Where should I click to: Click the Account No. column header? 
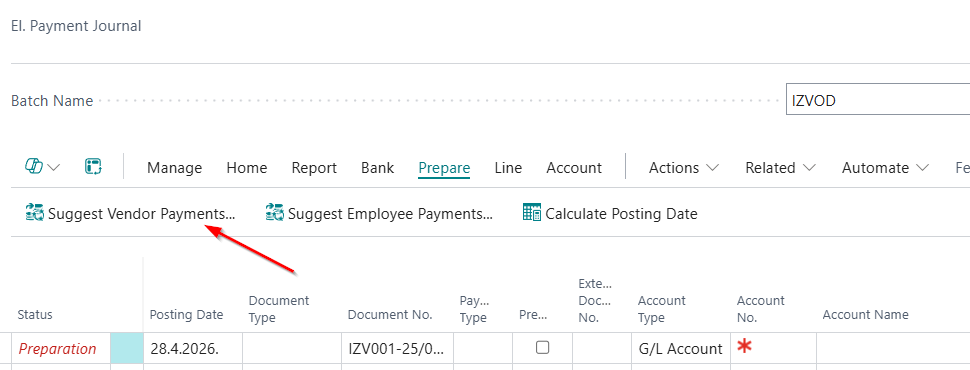coord(761,309)
